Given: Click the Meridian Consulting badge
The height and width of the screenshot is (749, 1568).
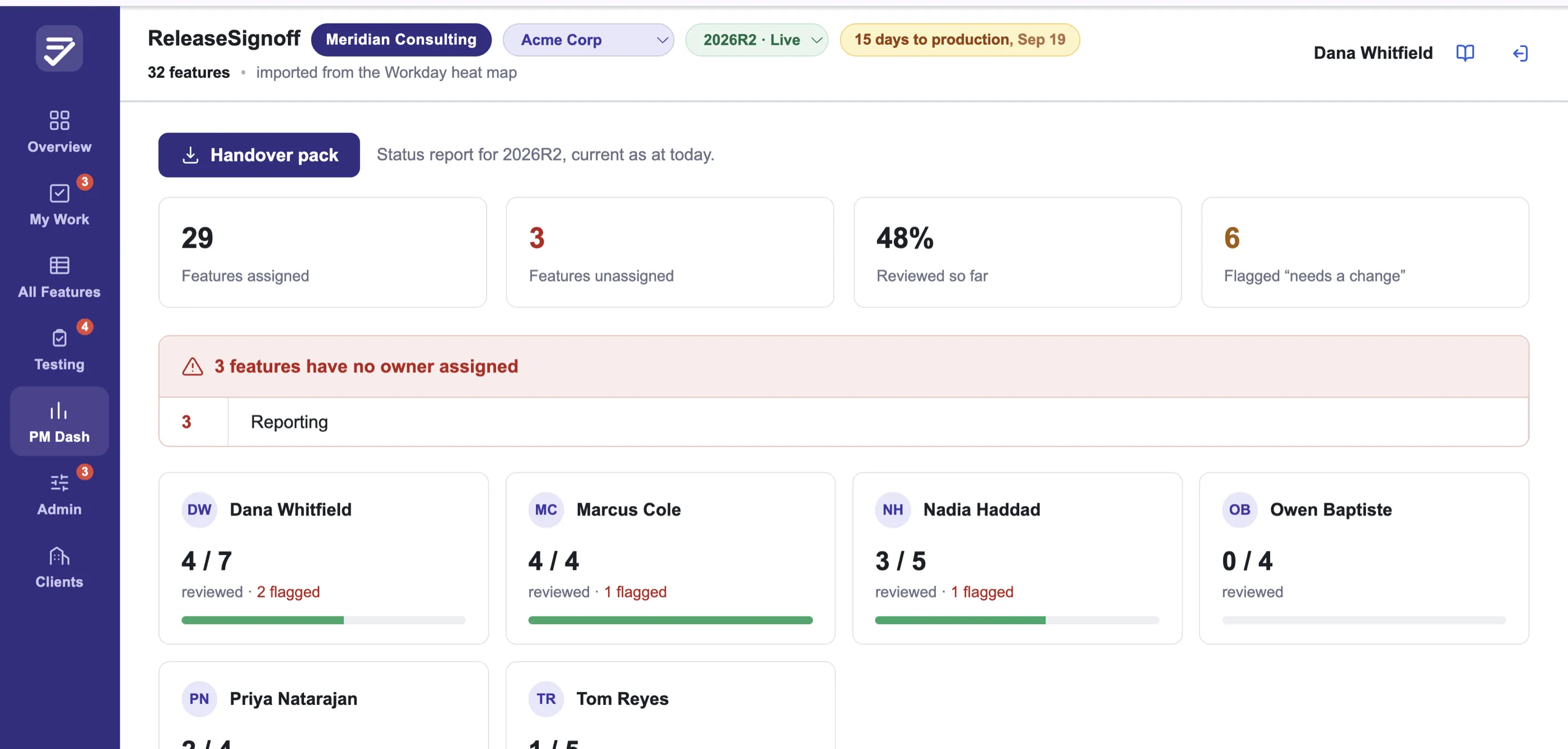Looking at the screenshot, I should pyautogui.click(x=401, y=40).
